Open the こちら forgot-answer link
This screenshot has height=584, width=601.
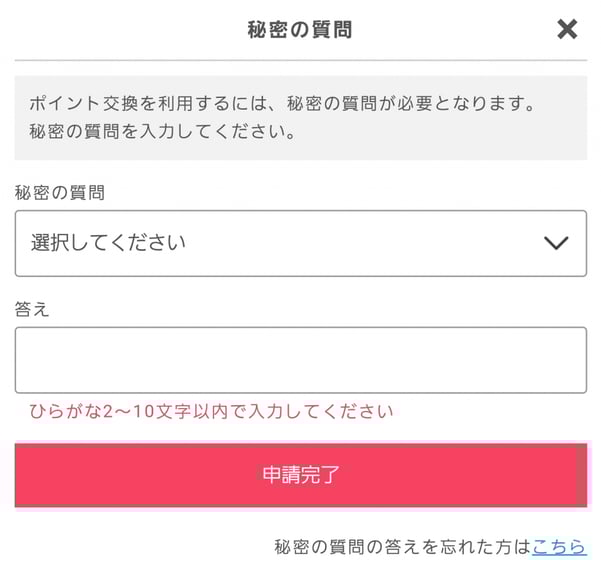pyautogui.click(x=559, y=547)
